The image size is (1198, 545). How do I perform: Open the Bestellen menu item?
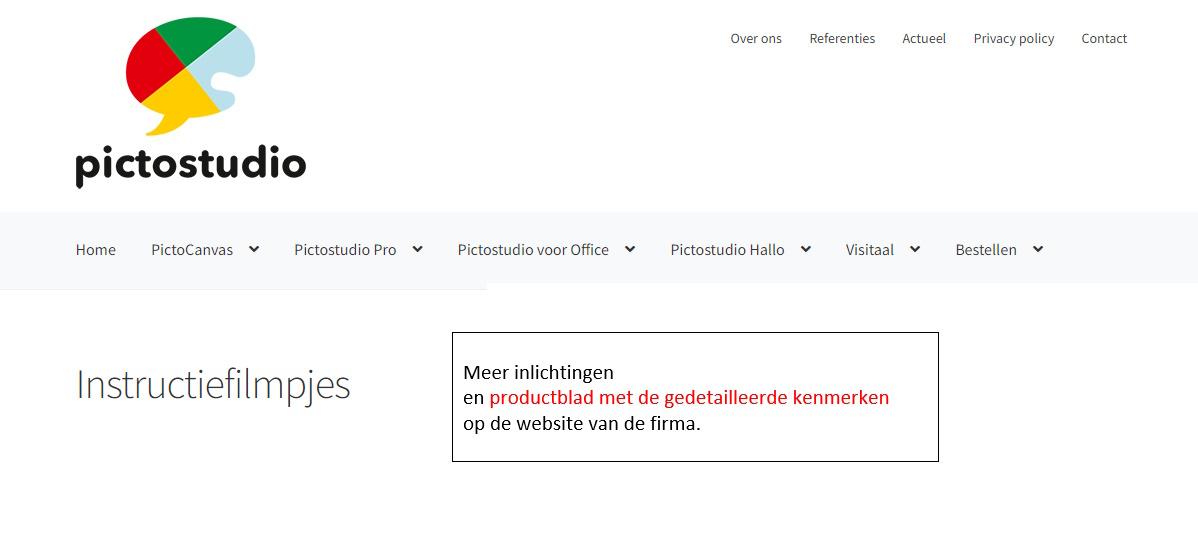(x=986, y=250)
